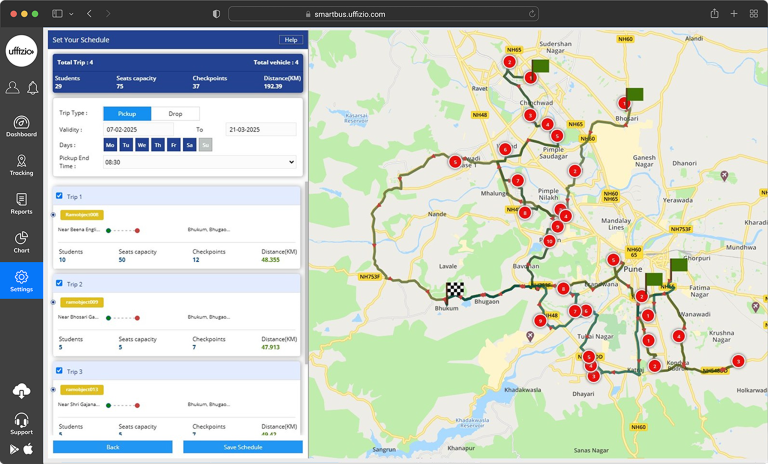Click the Save Schedule button

(243, 447)
